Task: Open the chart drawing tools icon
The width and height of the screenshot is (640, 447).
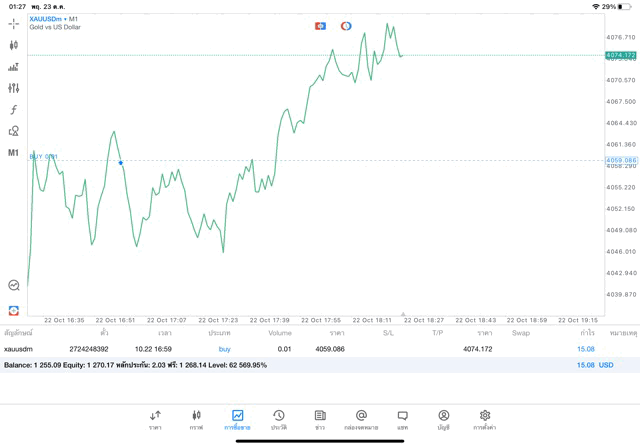Action: click(x=13, y=67)
